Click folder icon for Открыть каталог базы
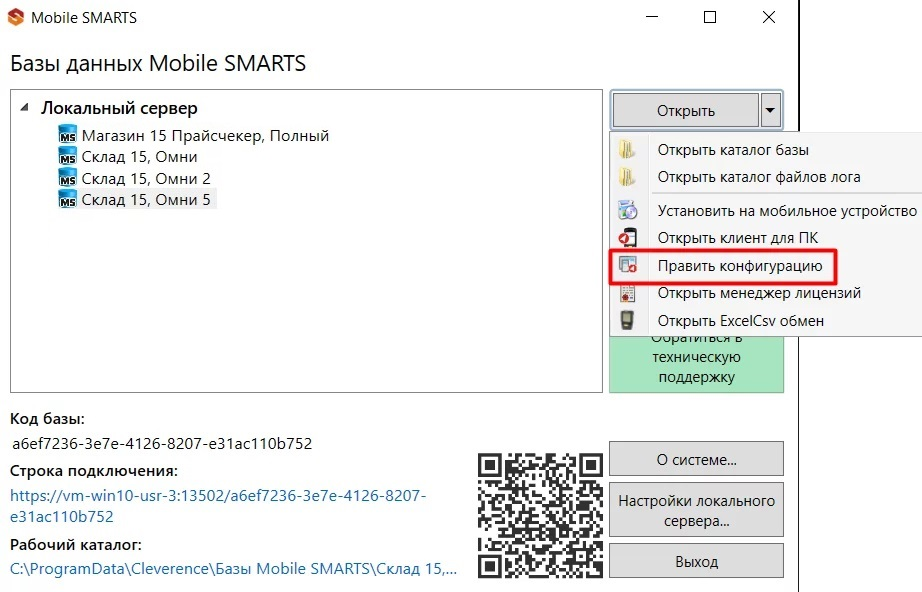 [x=627, y=149]
